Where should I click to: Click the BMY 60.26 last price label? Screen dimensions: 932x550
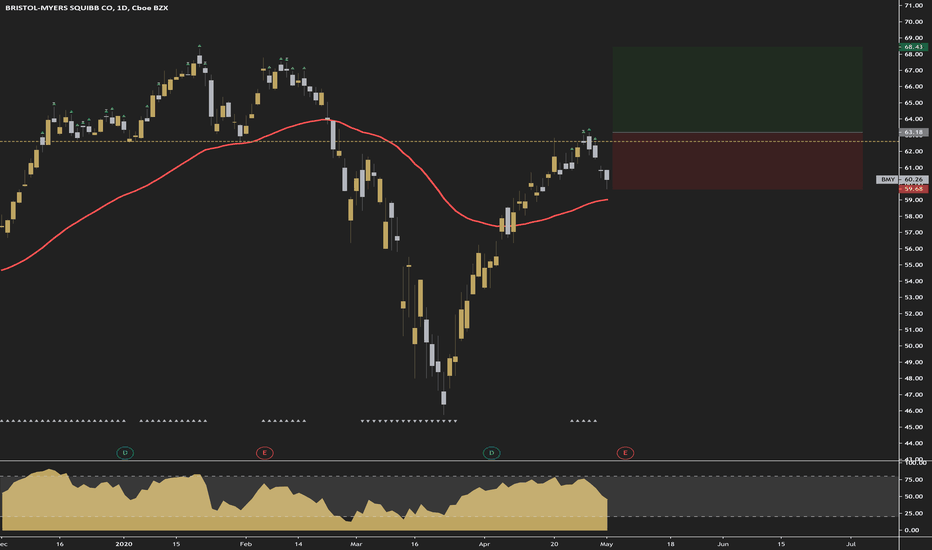pos(902,180)
